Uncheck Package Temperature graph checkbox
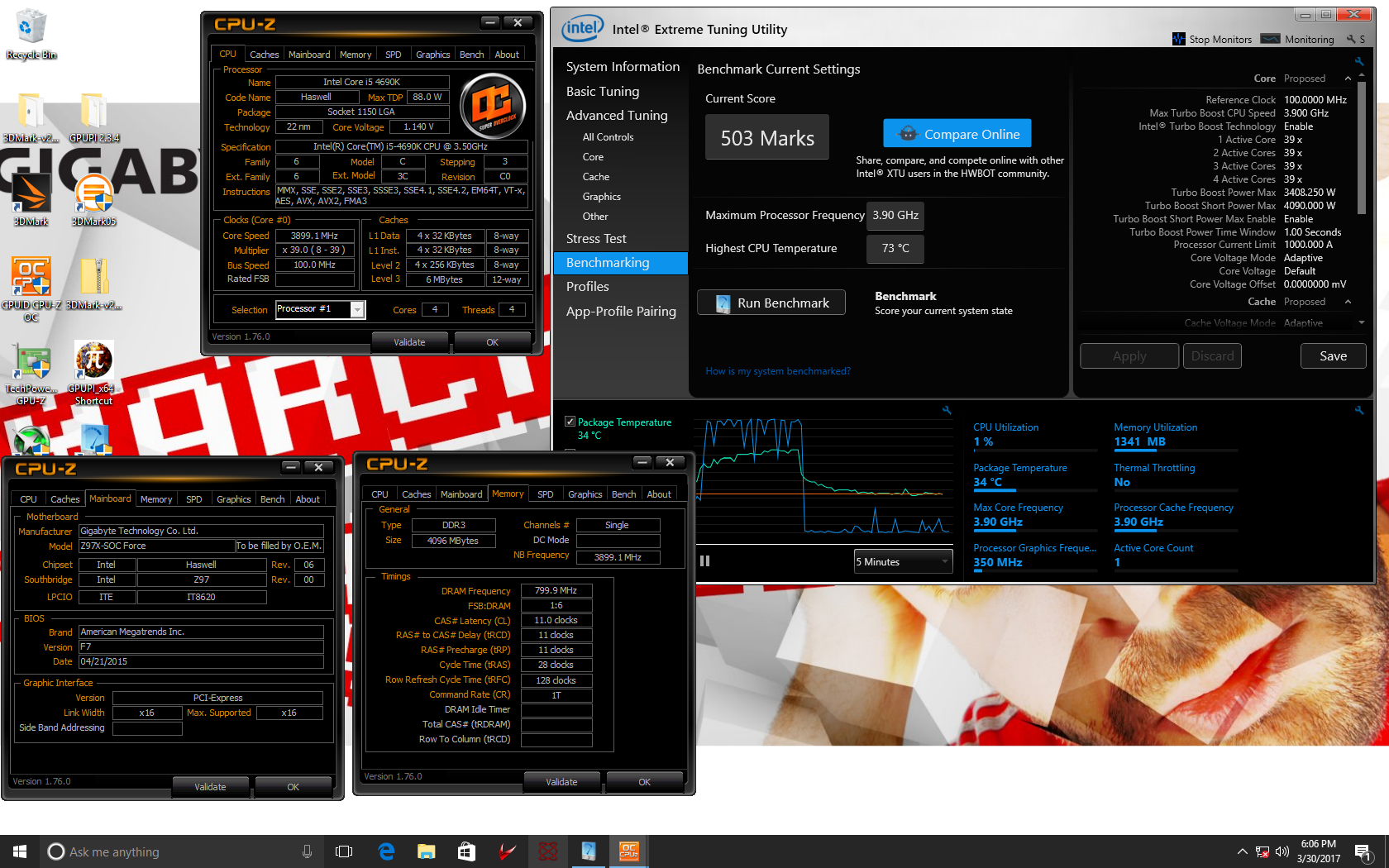This screenshot has width=1389, height=868. (x=570, y=422)
